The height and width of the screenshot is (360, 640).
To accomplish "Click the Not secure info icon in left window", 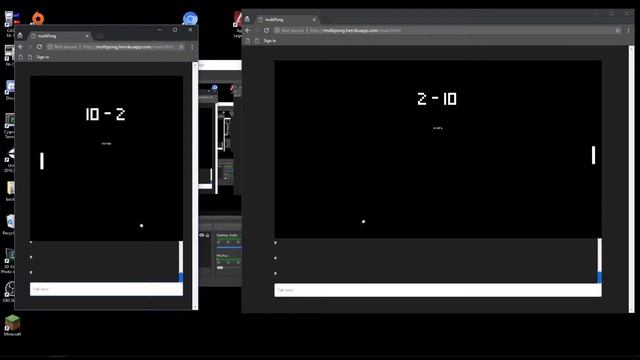I will [50, 47].
